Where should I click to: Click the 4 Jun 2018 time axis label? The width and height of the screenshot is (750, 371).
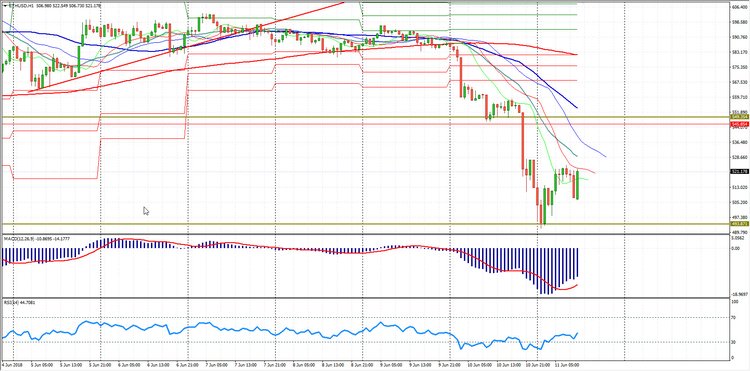pos(11,364)
